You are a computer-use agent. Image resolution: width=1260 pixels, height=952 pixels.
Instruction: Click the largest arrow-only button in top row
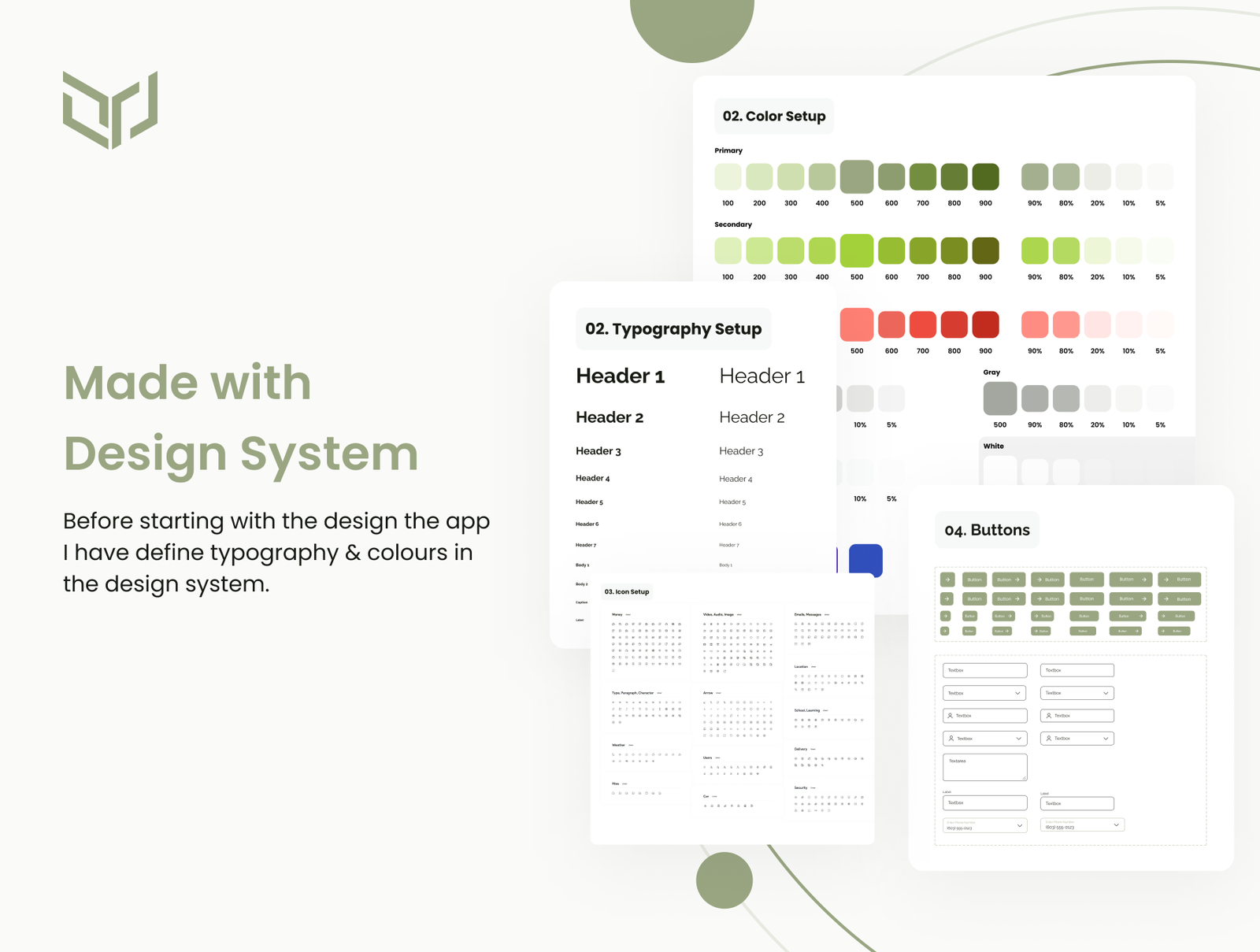click(x=947, y=580)
